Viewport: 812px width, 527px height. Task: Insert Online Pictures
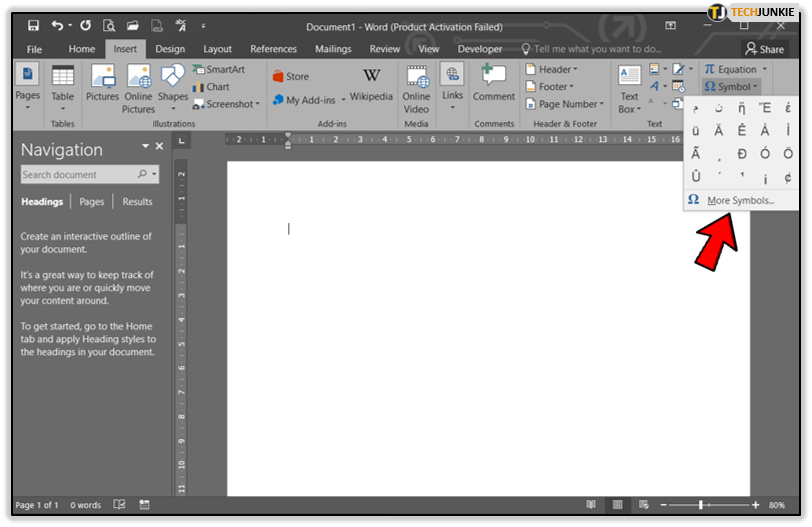(138, 88)
